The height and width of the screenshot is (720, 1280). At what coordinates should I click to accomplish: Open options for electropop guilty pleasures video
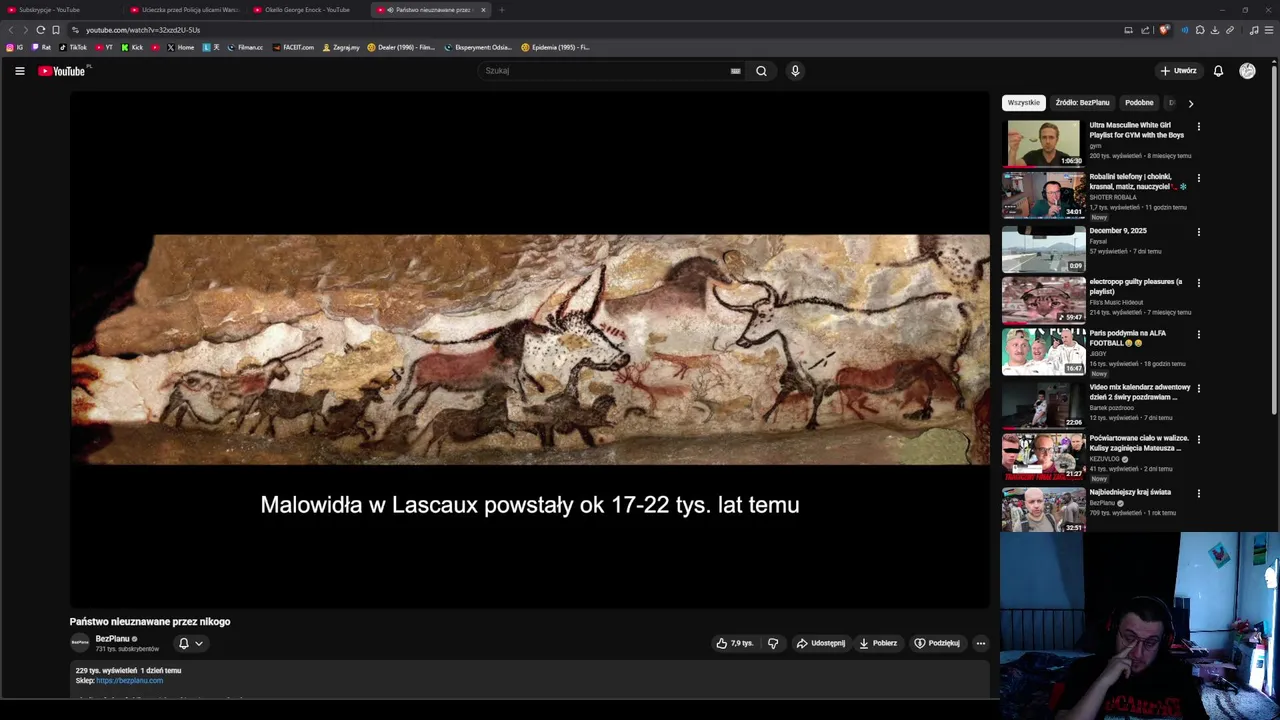coord(1198,283)
